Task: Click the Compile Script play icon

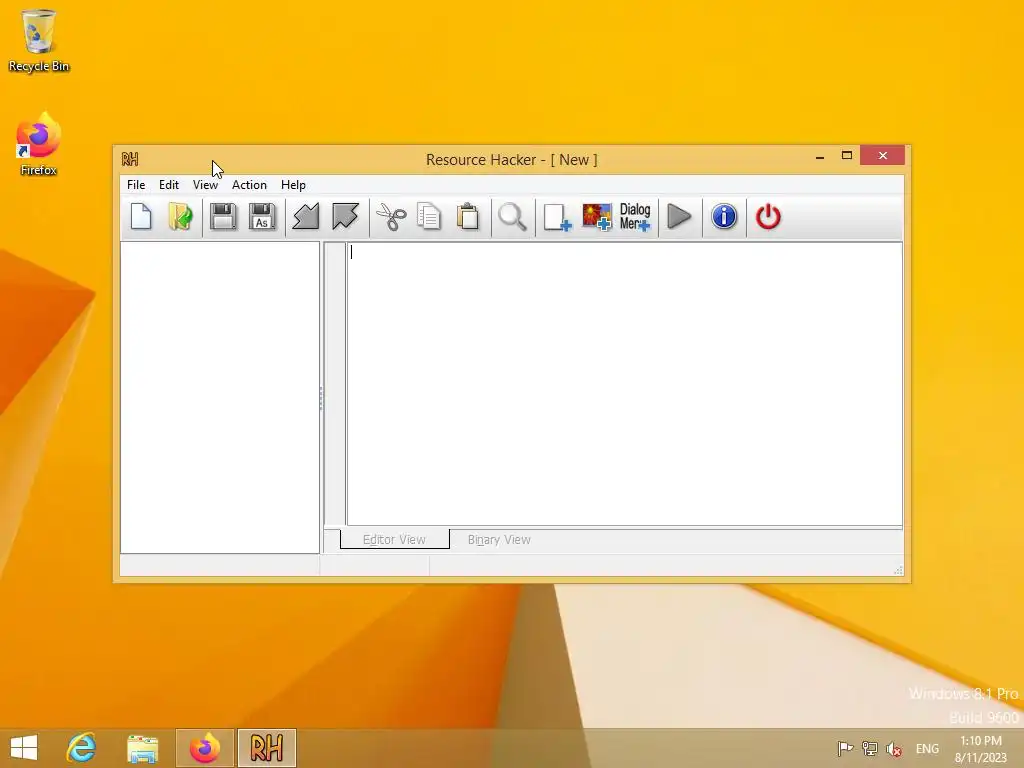Action: 679,217
